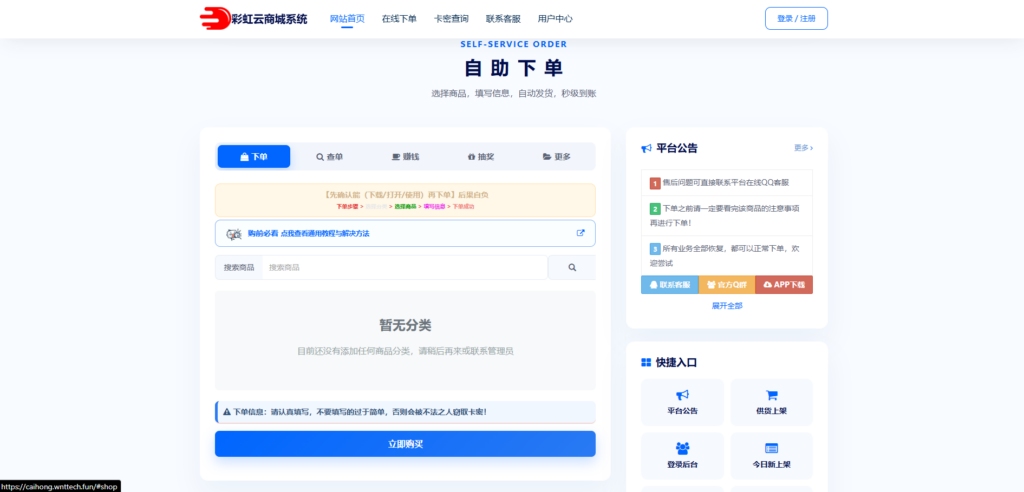
Task: Click the 登录 / 注册 button
Action: click(x=796, y=18)
